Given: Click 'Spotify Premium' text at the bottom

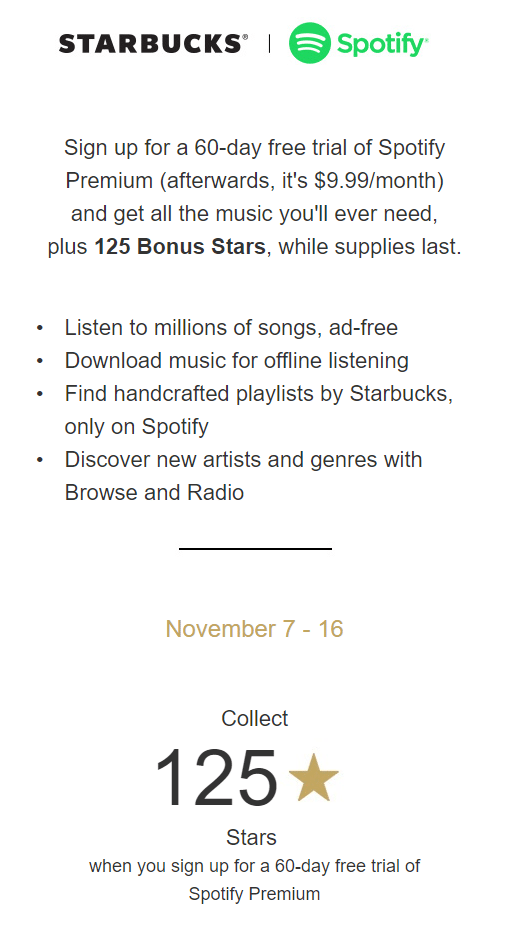Looking at the screenshot, I should point(254,894).
